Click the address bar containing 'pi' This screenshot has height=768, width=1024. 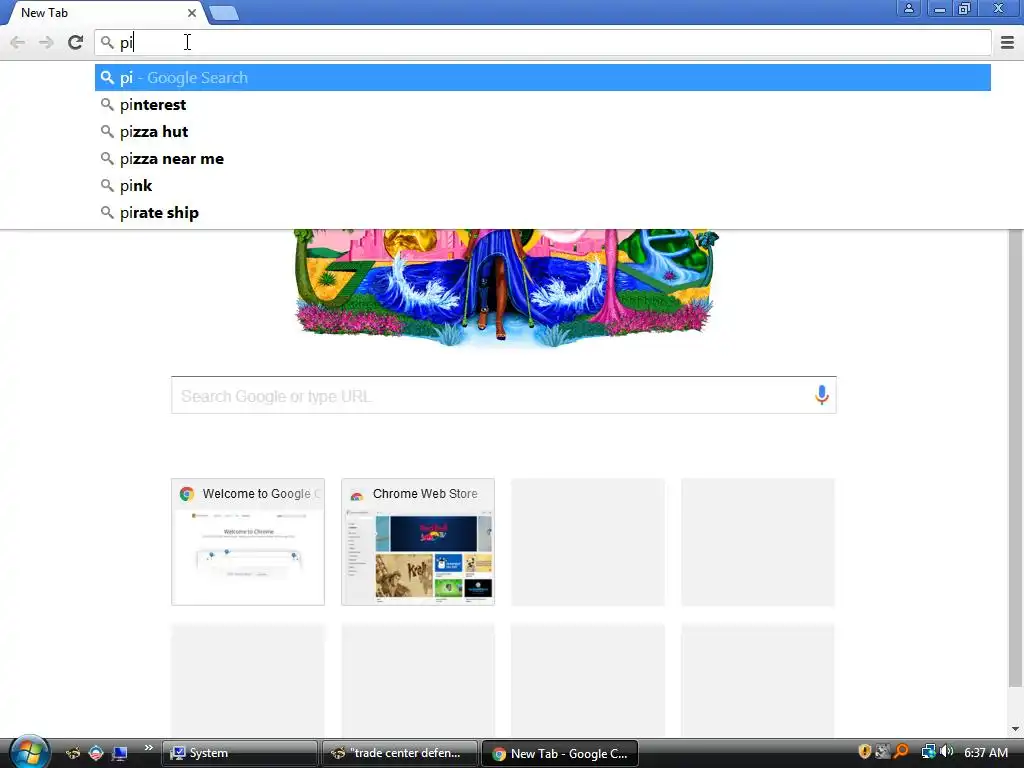pos(543,42)
